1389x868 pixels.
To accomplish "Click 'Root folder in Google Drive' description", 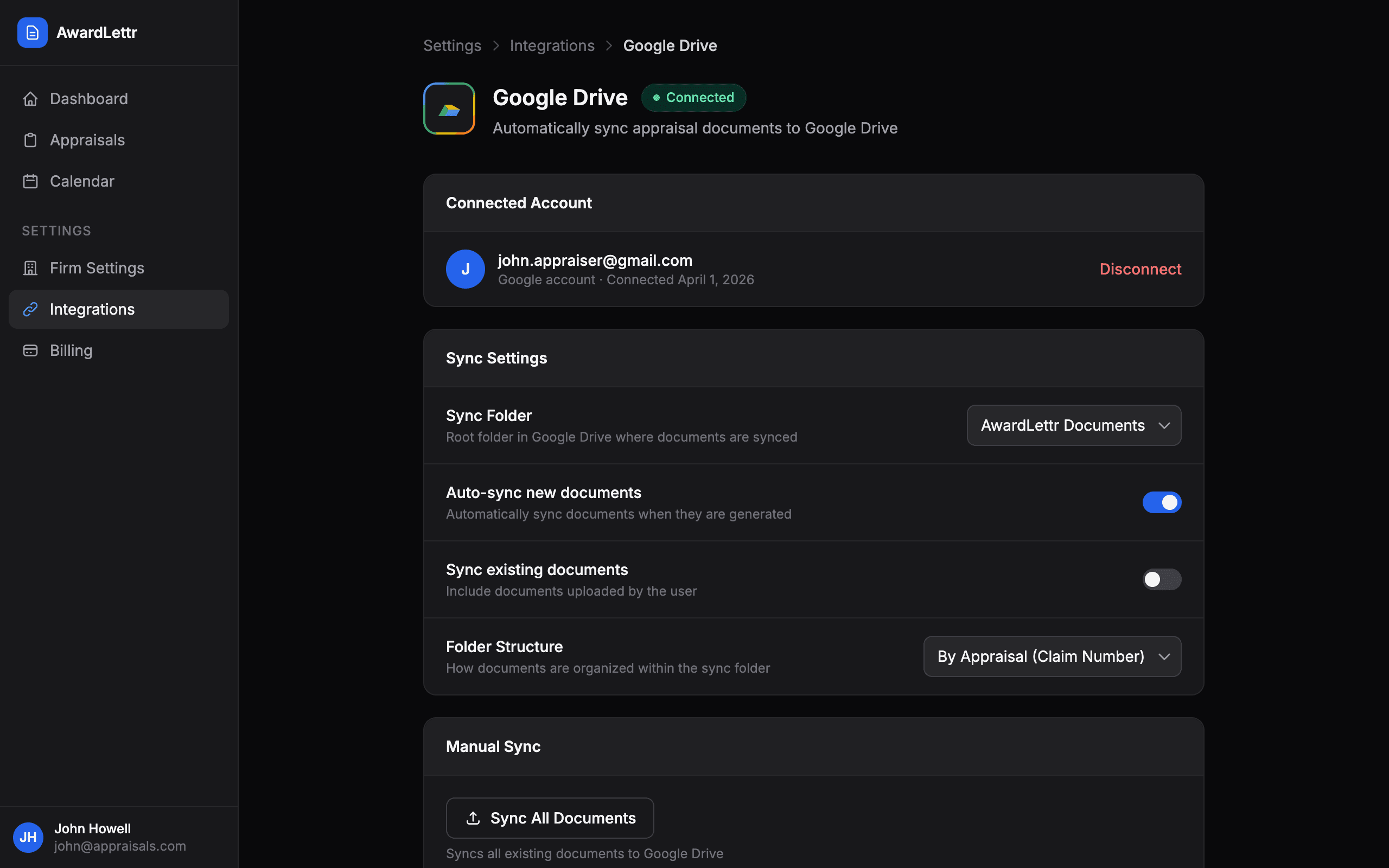I will [622, 437].
